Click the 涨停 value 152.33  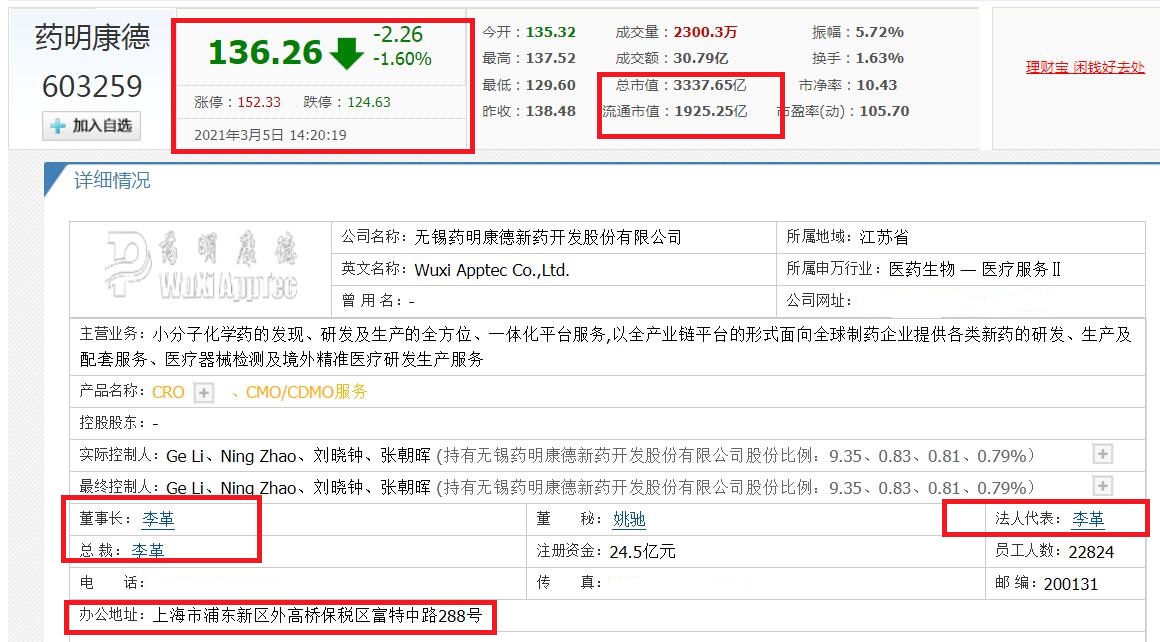pyautogui.click(x=259, y=102)
